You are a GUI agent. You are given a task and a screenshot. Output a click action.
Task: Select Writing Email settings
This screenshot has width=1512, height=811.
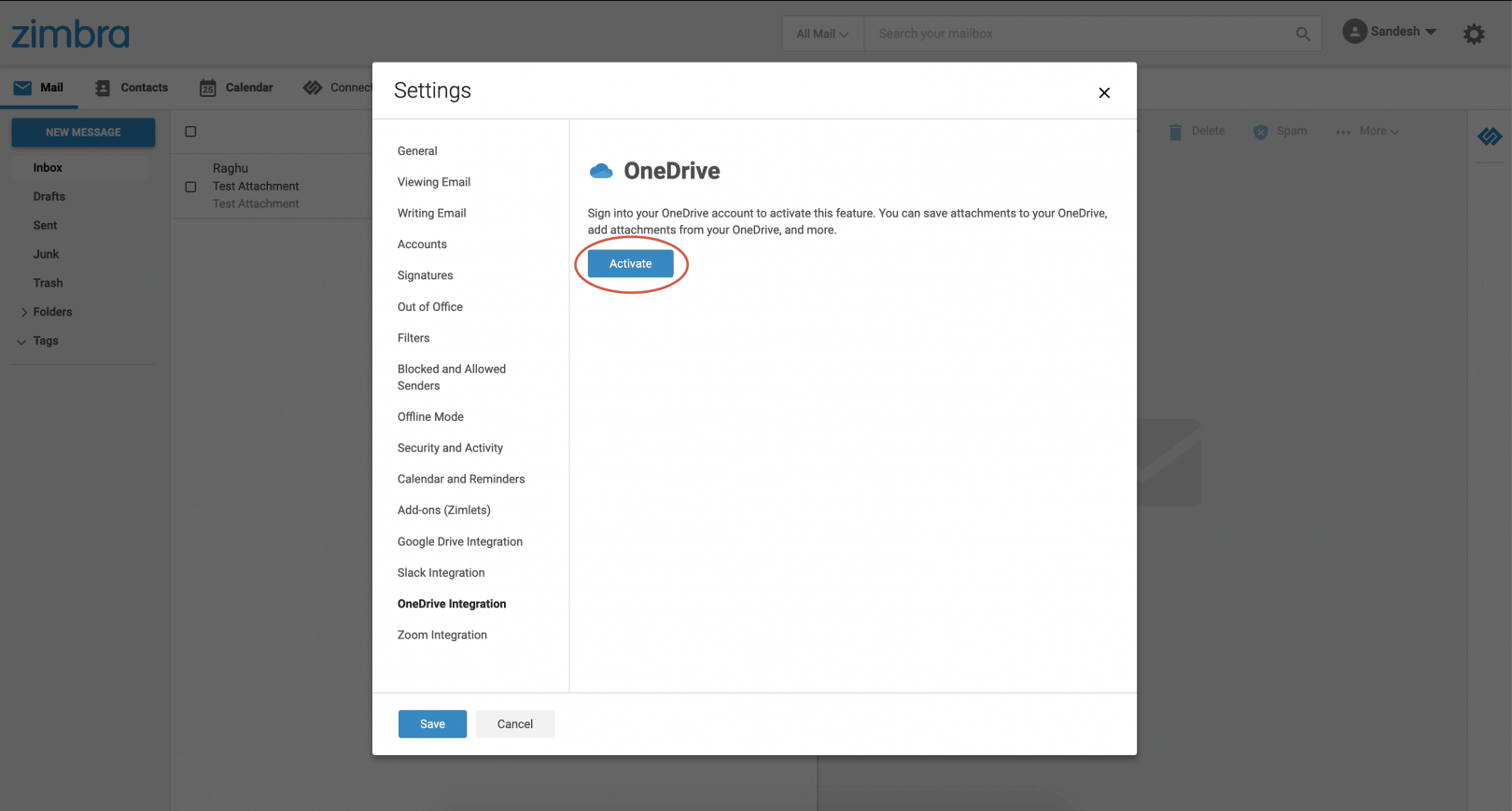pyautogui.click(x=432, y=213)
